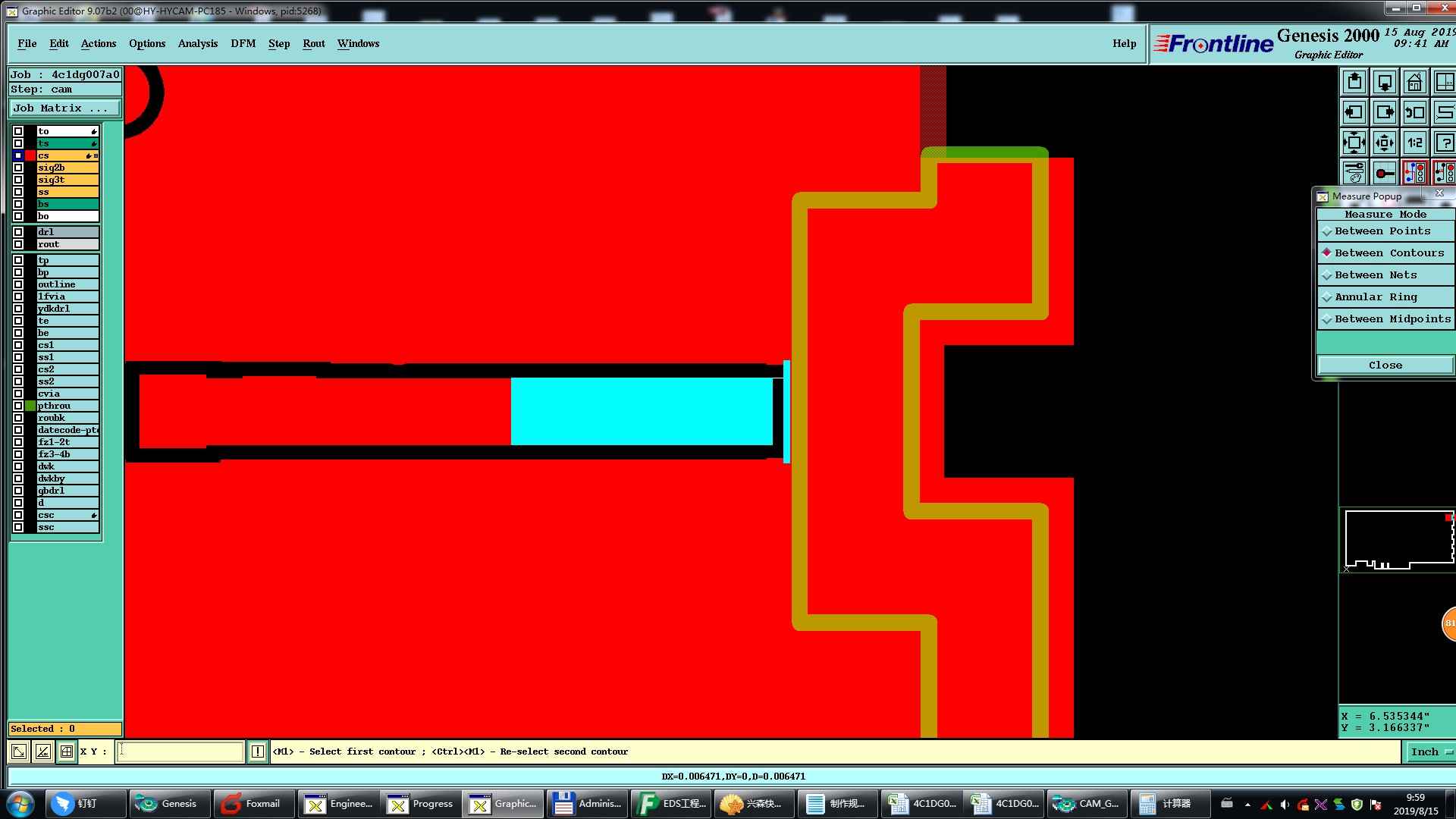
Task: Click the red color swatch of cs layer
Action: point(31,155)
